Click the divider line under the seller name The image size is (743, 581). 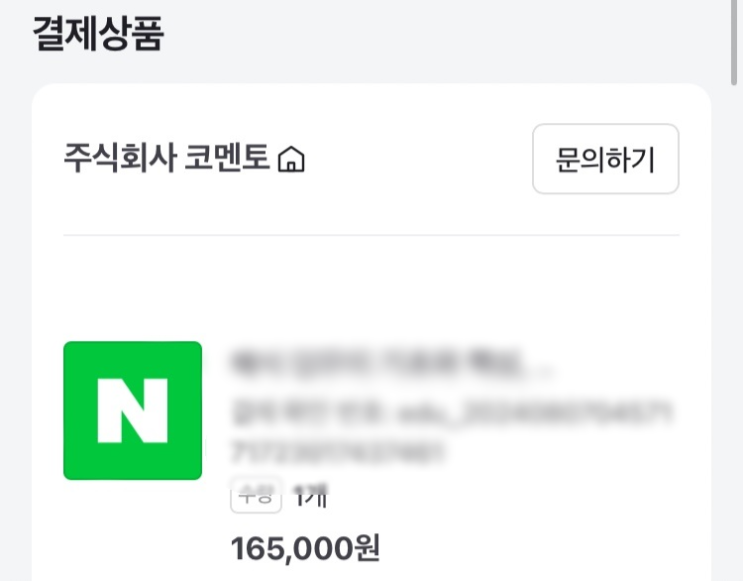371,236
